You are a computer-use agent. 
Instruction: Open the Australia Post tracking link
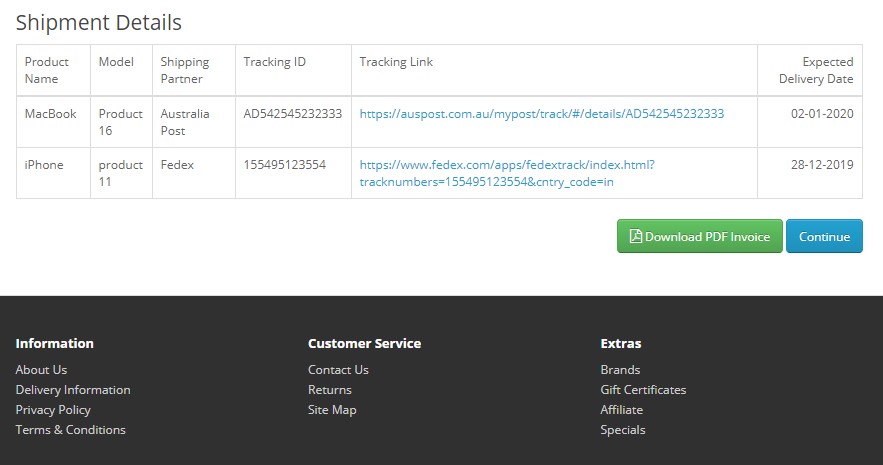(x=542, y=114)
